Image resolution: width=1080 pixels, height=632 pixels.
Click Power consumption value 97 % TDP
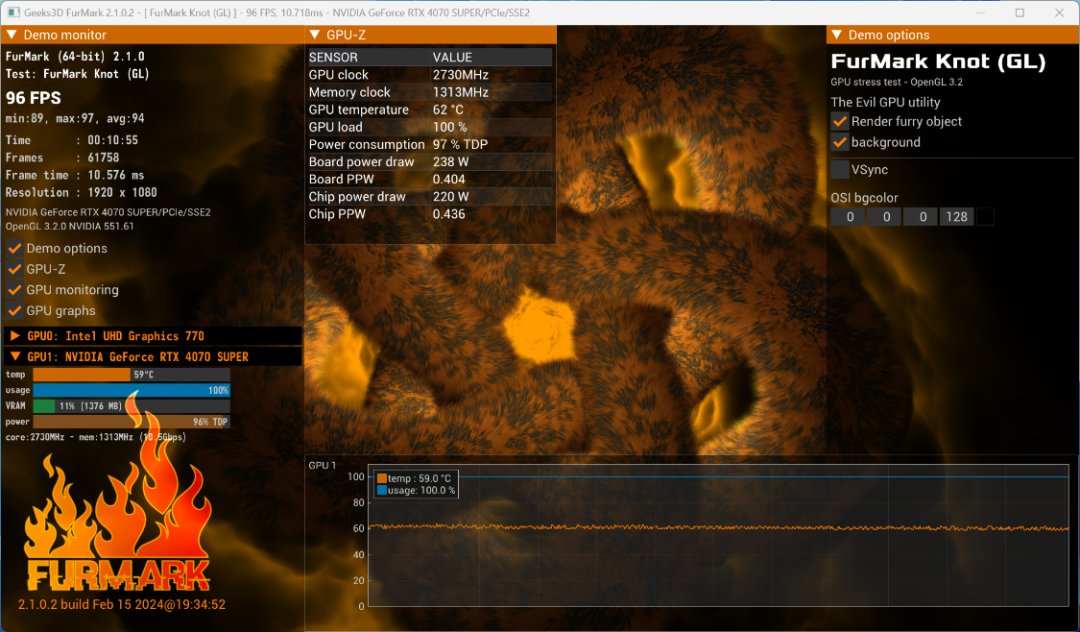point(460,145)
